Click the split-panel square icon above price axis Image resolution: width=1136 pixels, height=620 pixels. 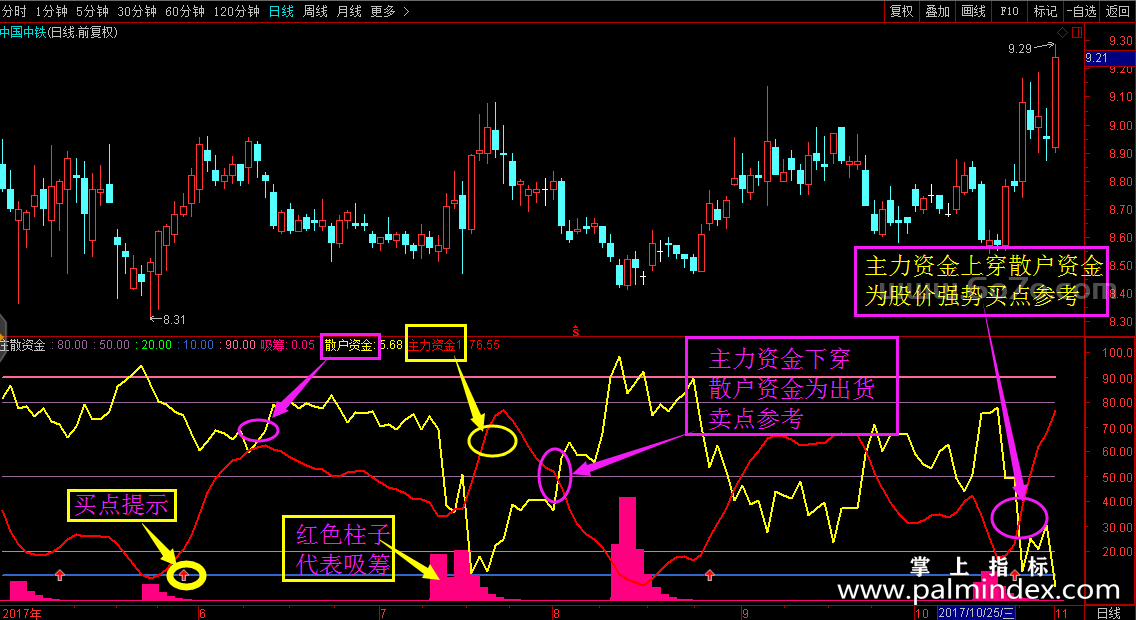coord(1077,33)
